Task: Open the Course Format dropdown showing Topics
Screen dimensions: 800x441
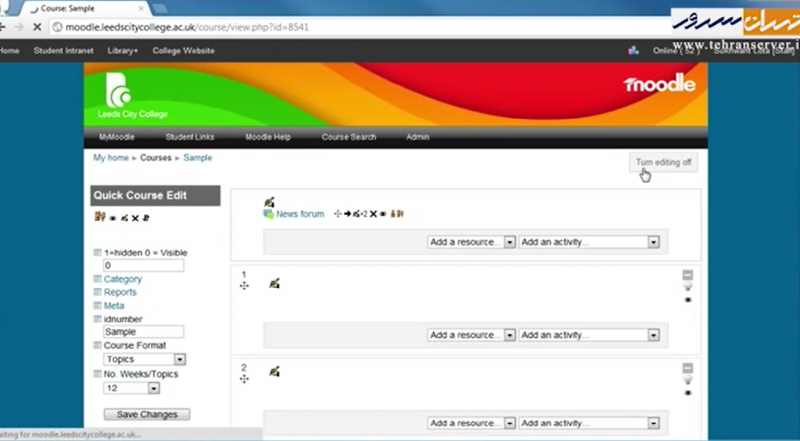Action: pos(145,359)
